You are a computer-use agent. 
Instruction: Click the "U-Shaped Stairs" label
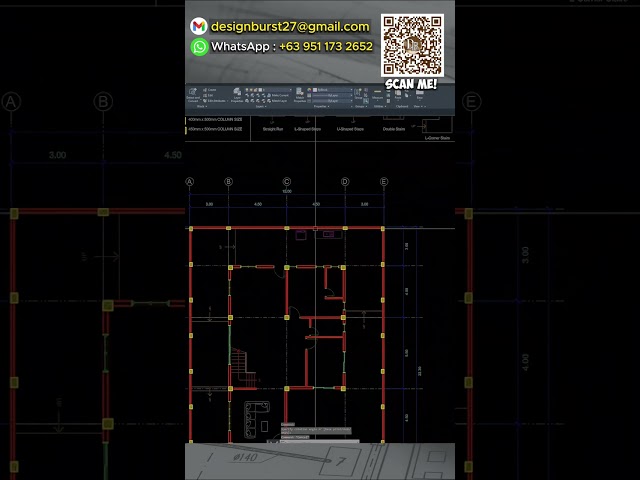[350, 129]
